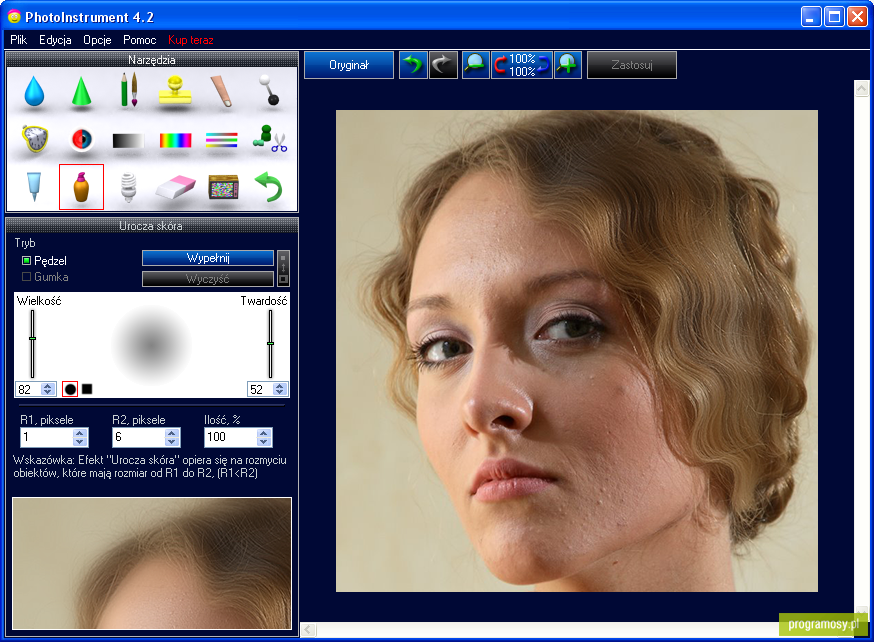Click the horizontal scrollbar left arrow
This screenshot has width=874, height=642.
pos(309,630)
